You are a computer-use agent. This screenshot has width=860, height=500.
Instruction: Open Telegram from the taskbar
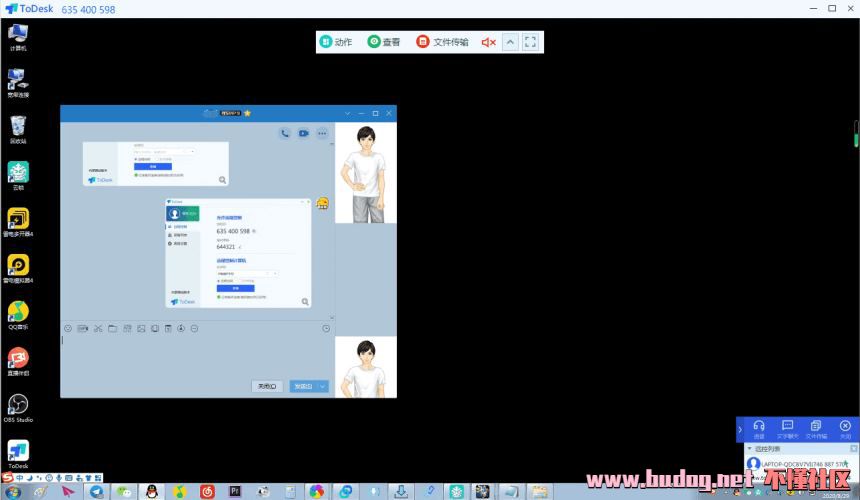(97, 492)
